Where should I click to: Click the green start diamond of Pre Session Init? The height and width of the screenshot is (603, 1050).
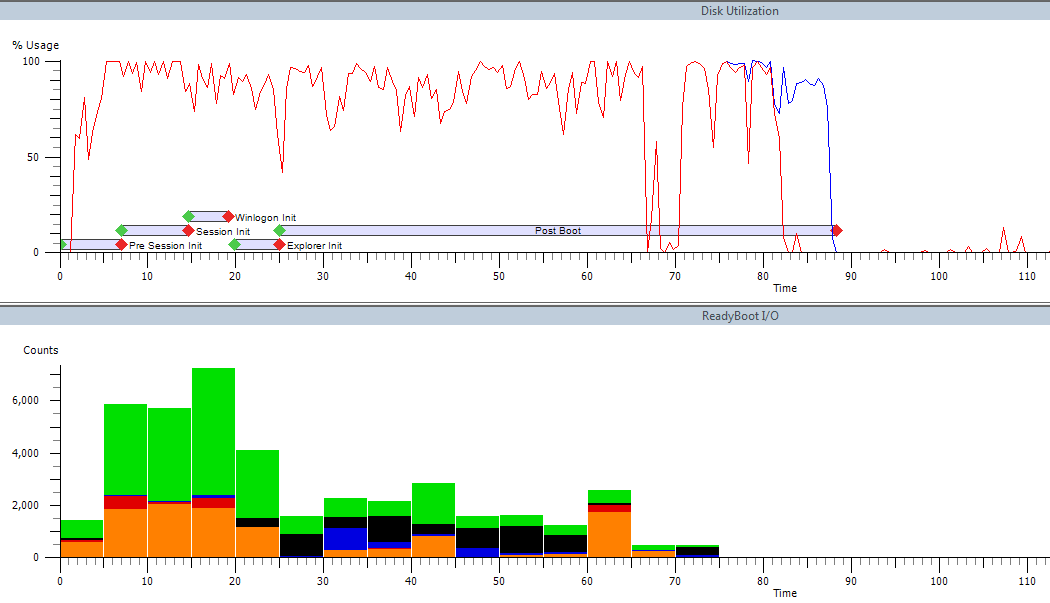[x=62, y=245]
